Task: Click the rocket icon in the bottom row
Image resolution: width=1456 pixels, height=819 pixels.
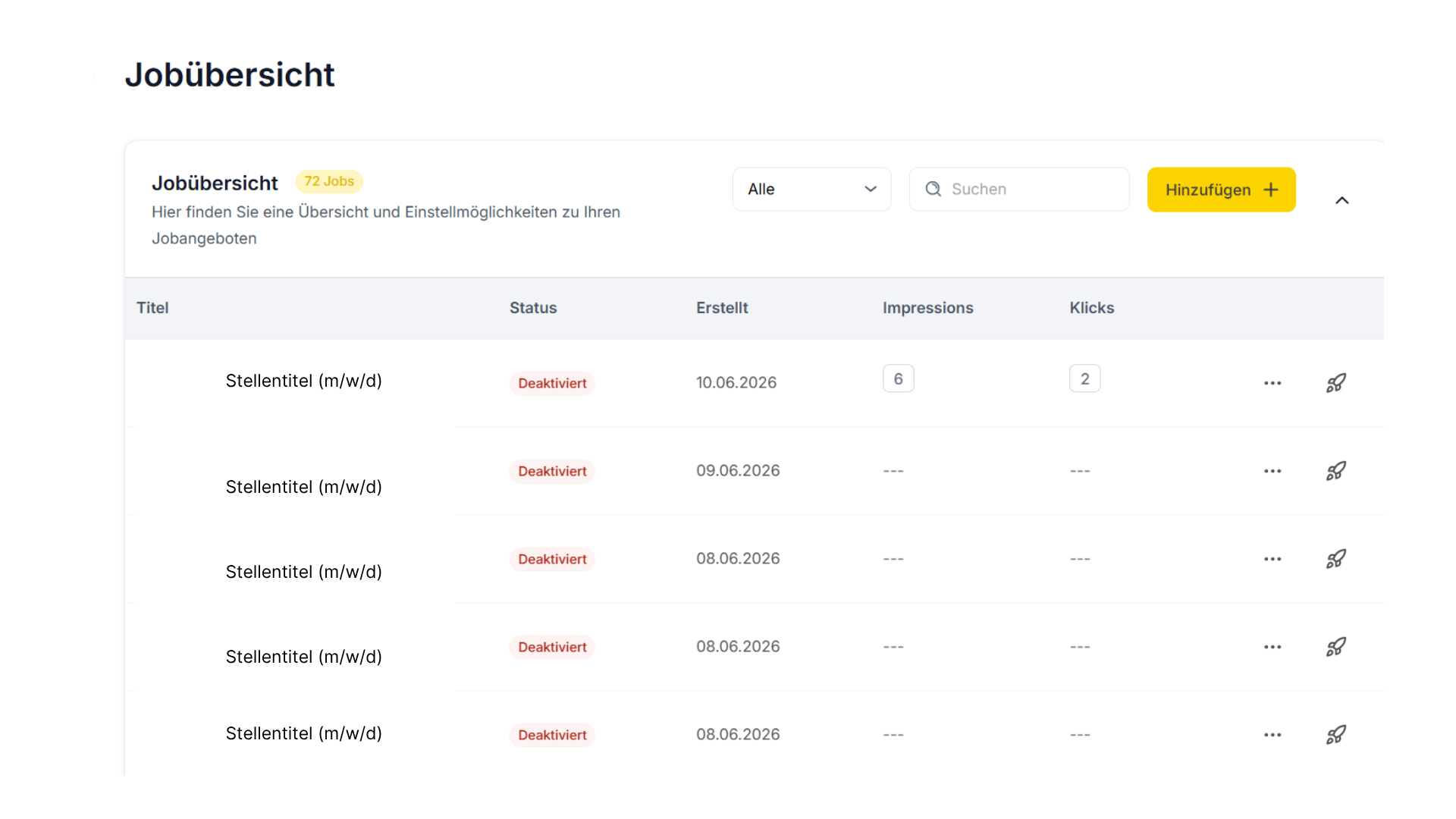Action: click(1336, 735)
